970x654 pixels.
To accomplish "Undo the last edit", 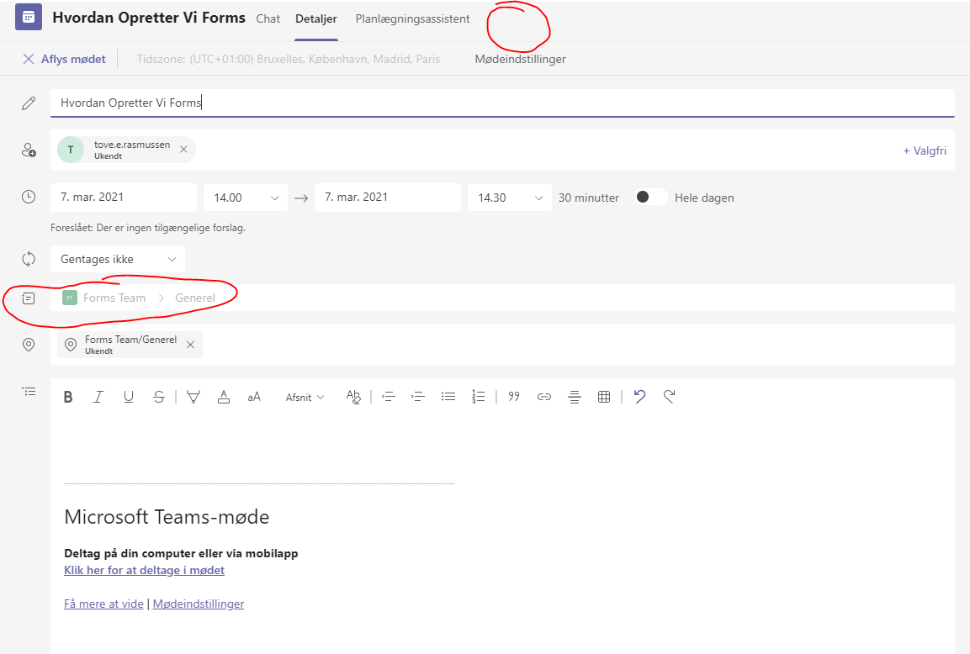I will click(640, 396).
